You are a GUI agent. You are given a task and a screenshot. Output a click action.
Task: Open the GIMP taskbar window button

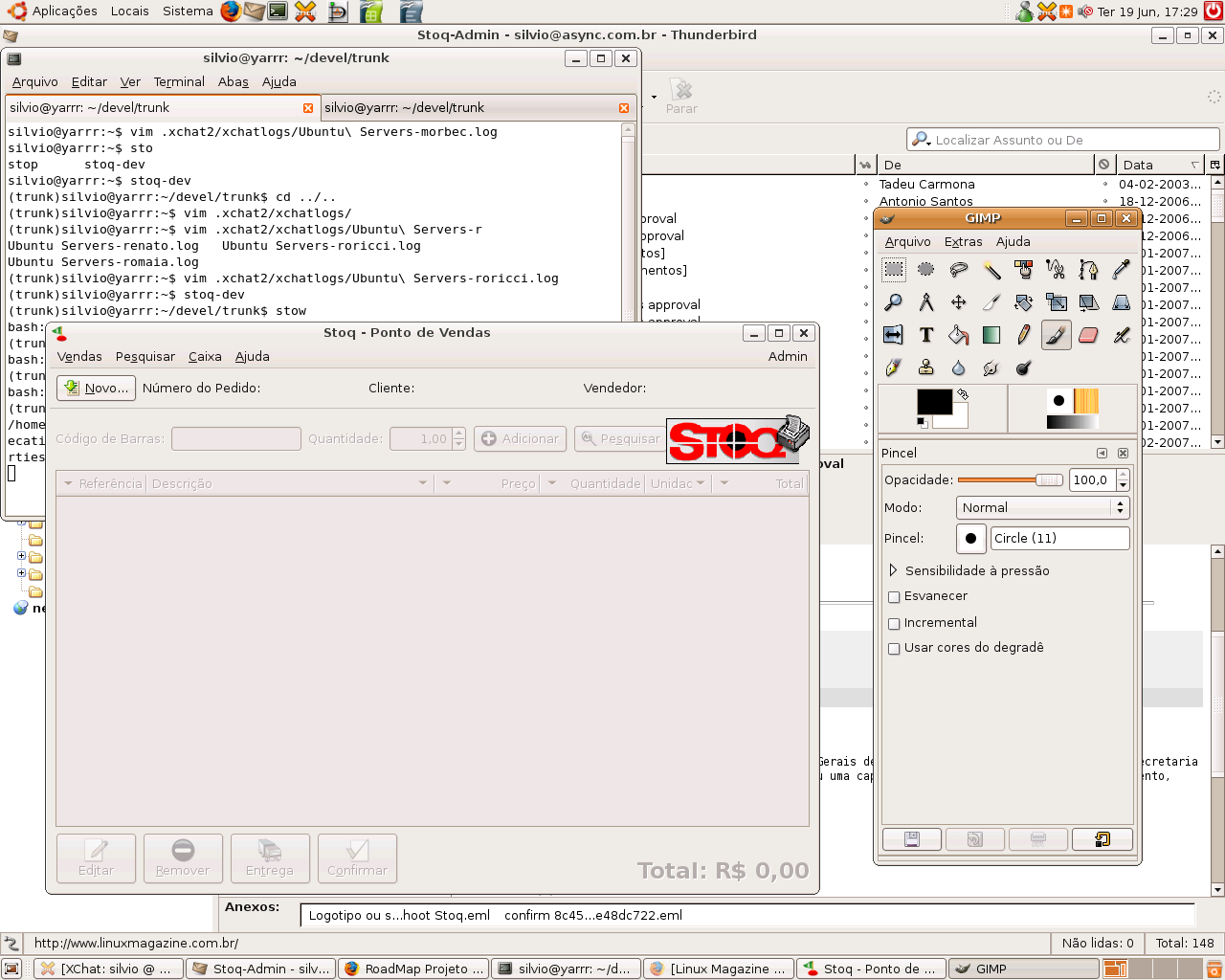(x=1024, y=969)
